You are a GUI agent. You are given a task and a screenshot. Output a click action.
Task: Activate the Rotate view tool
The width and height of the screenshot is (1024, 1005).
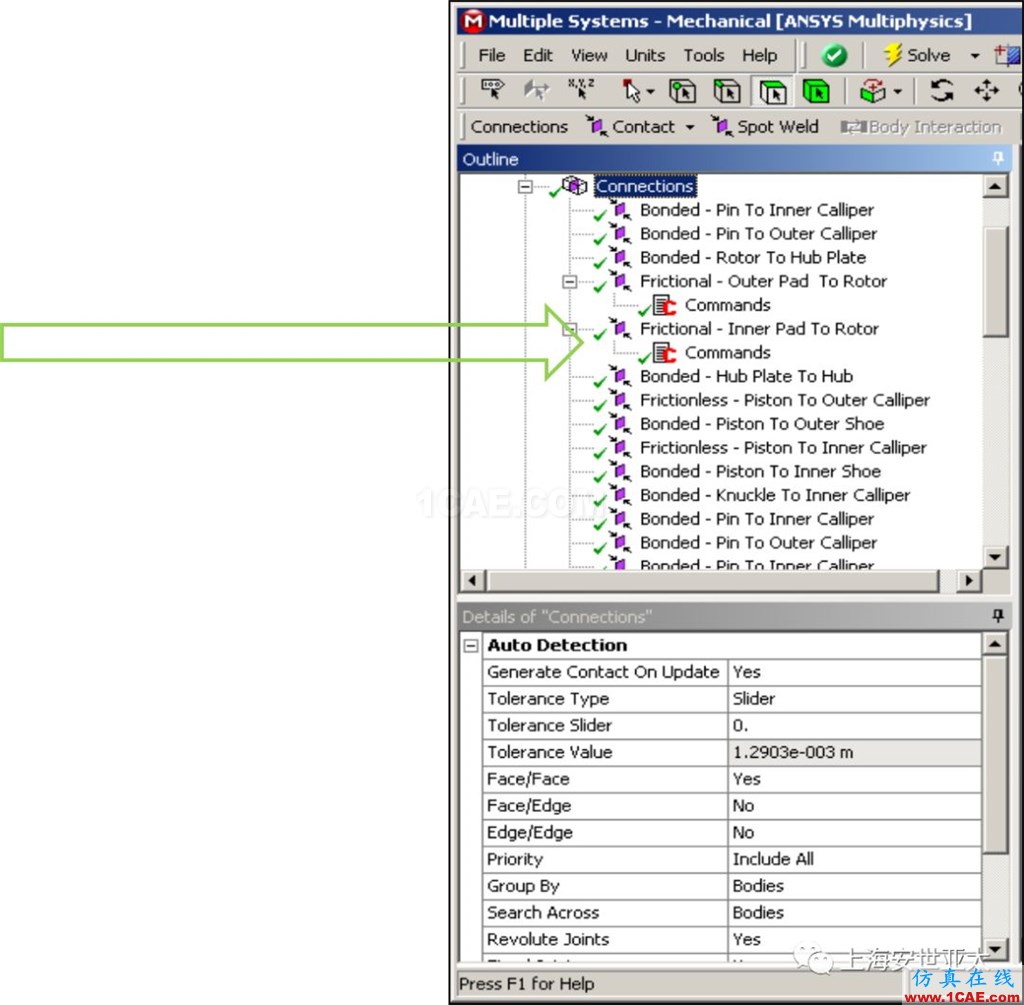pos(942,90)
